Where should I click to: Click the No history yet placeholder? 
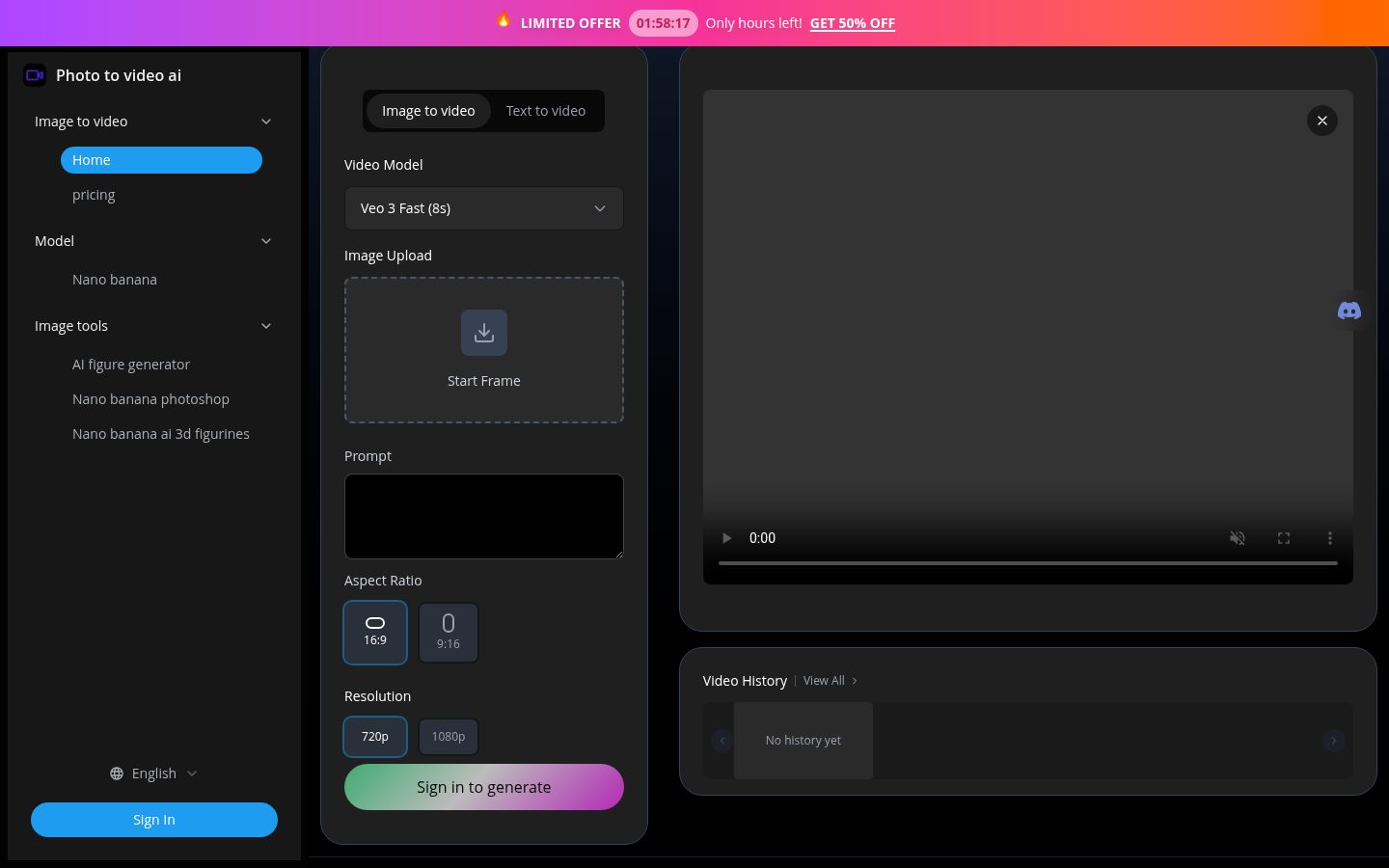pyautogui.click(x=803, y=741)
